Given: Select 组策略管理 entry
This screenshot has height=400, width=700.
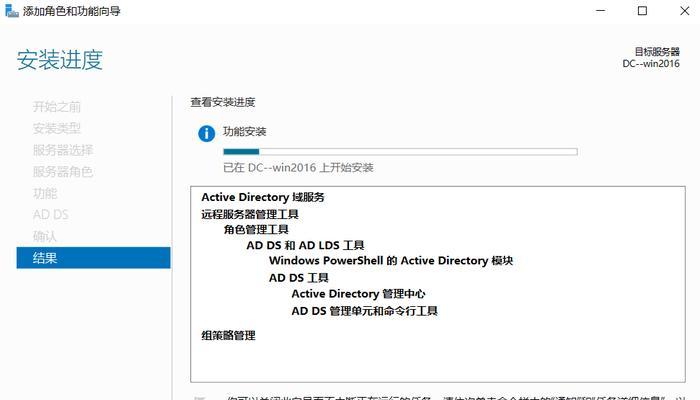Looking at the screenshot, I should point(228,335).
